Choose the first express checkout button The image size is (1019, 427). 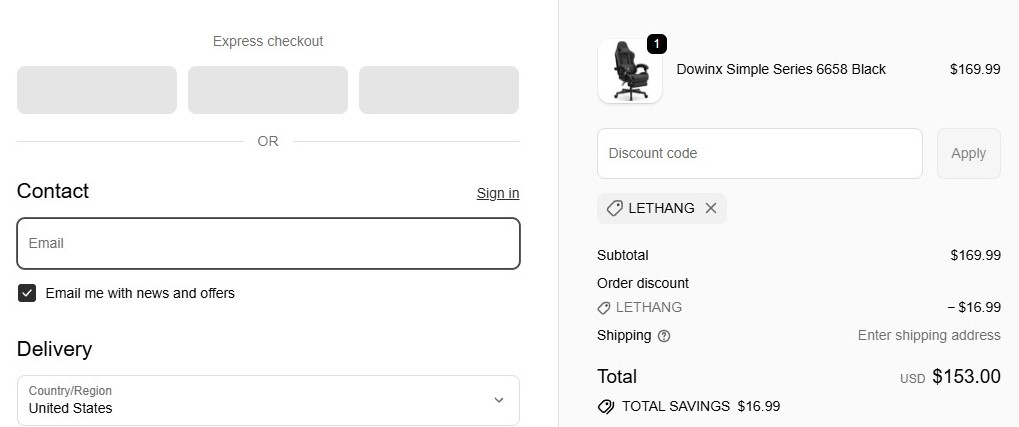point(97,90)
